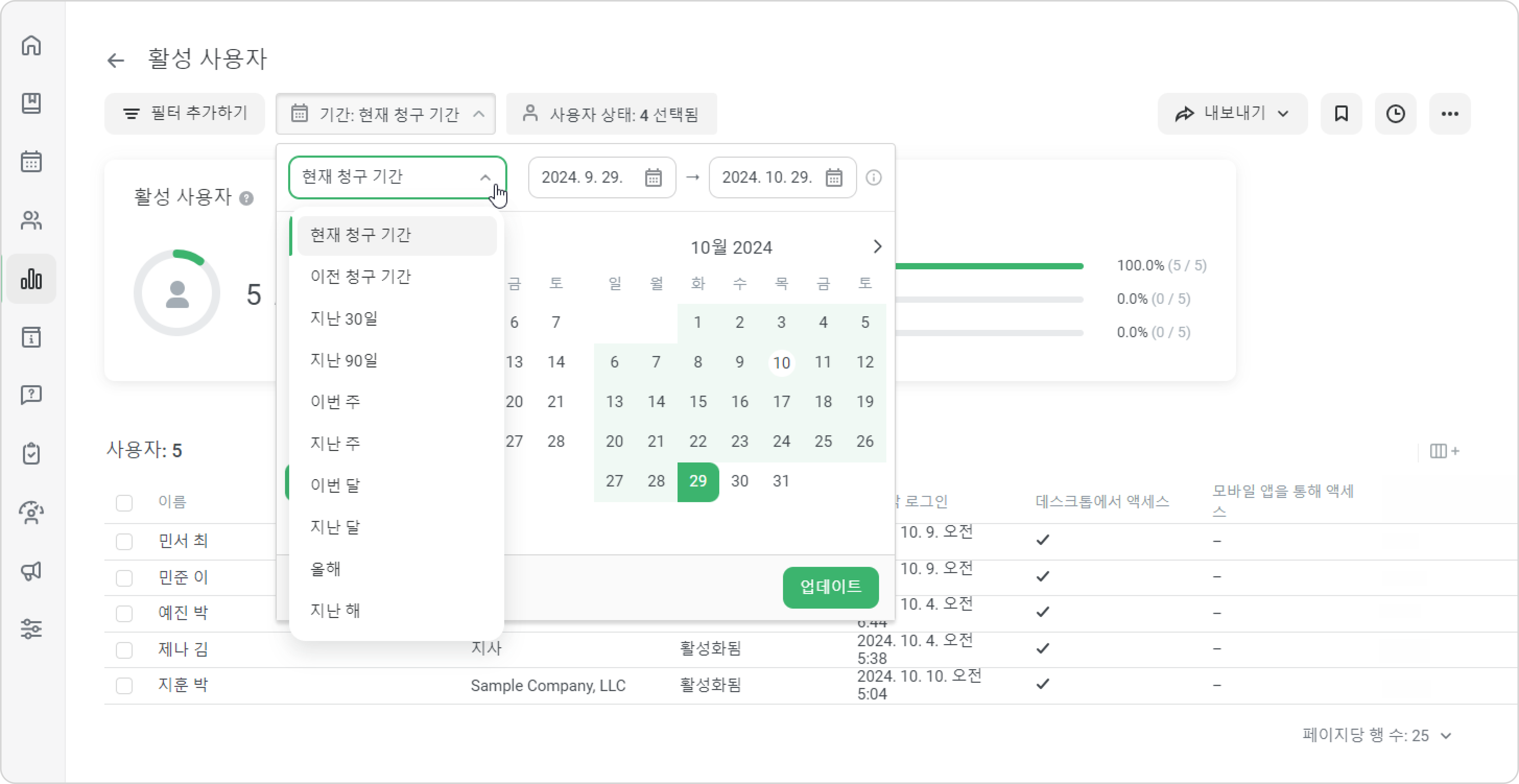Pick October 31 in the calendar
1519x784 pixels.
[781, 482]
